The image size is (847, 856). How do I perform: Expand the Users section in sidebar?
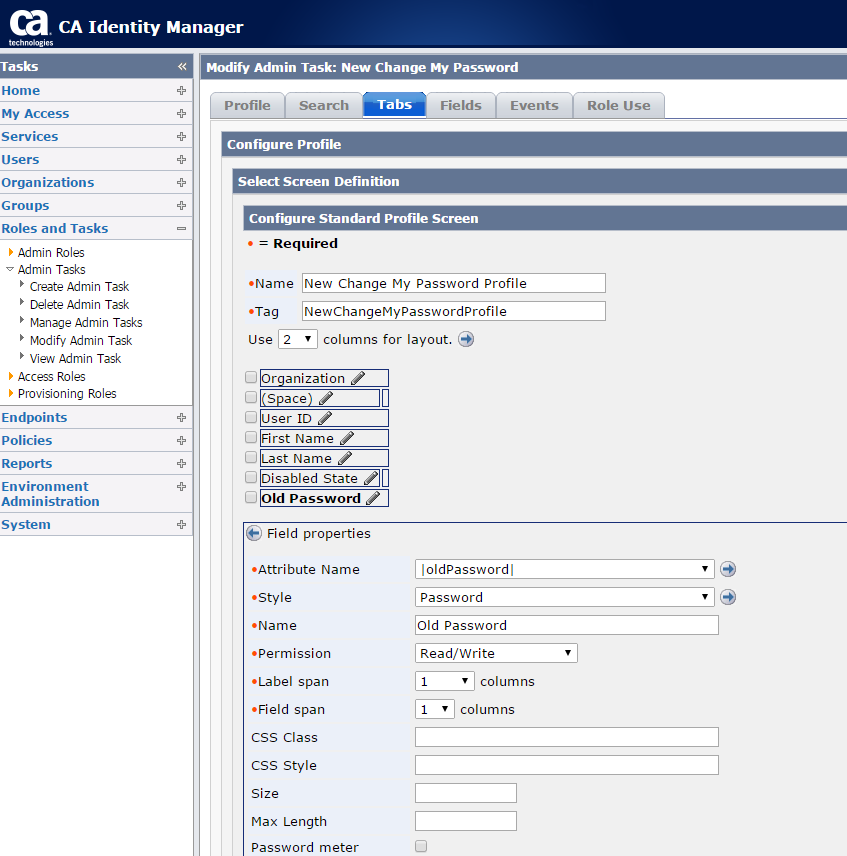click(181, 159)
